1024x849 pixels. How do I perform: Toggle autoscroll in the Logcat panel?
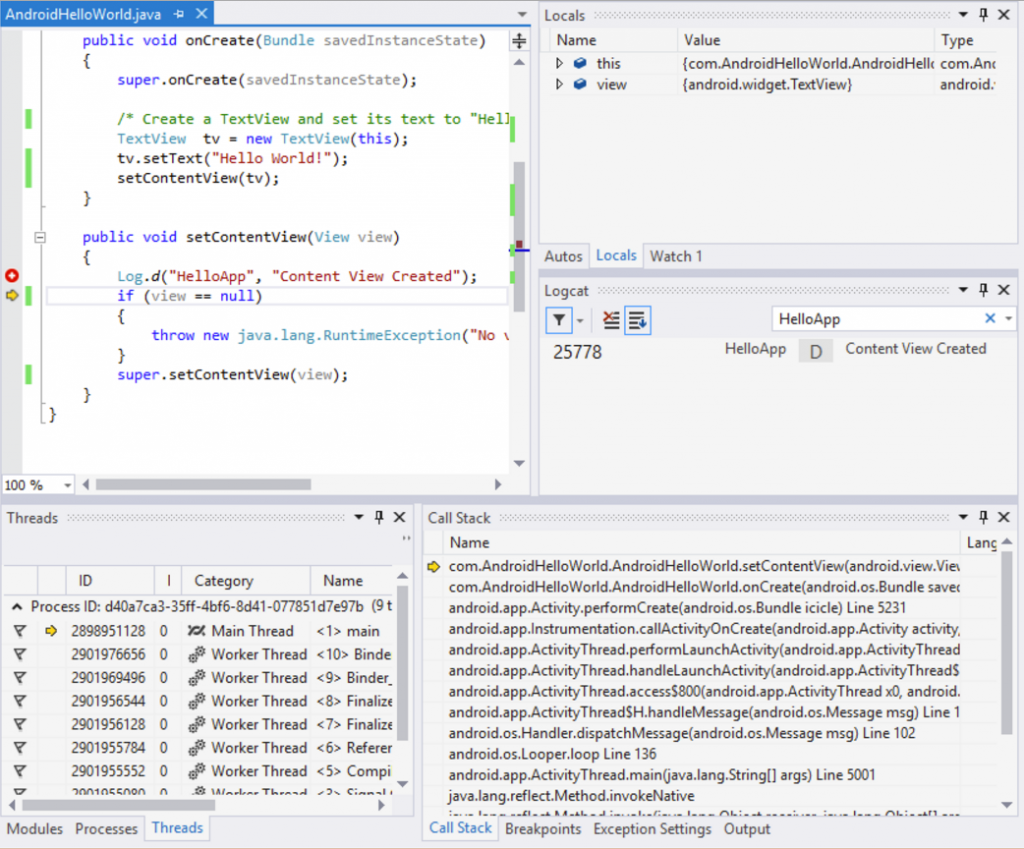pyautogui.click(x=637, y=320)
